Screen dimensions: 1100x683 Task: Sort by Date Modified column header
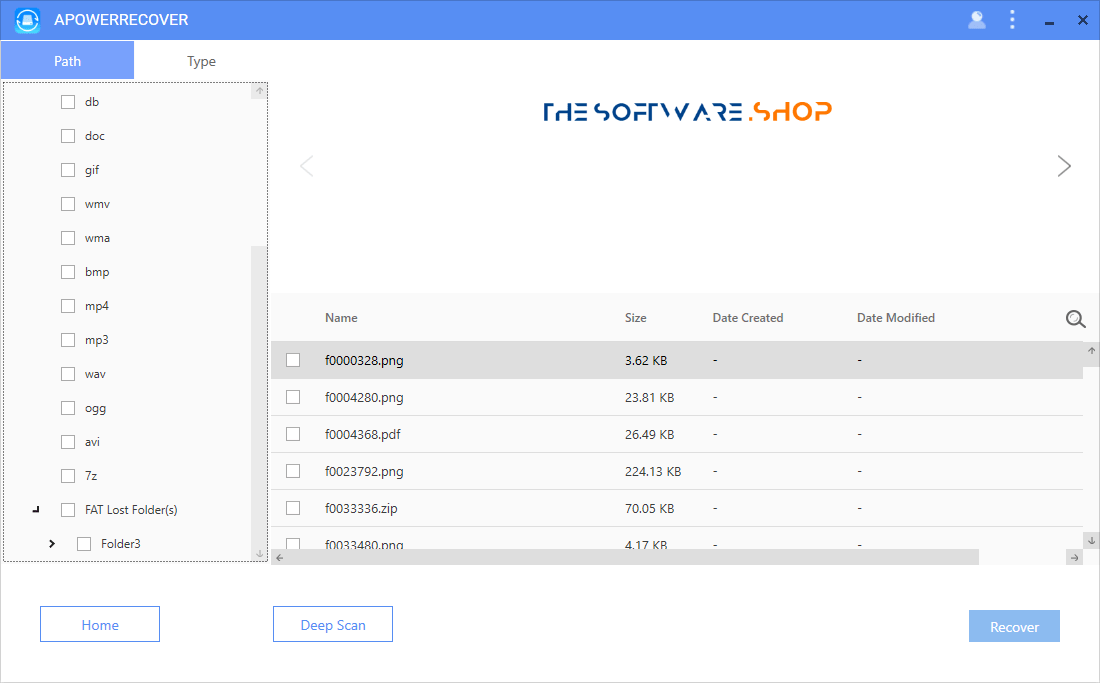pos(896,318)
